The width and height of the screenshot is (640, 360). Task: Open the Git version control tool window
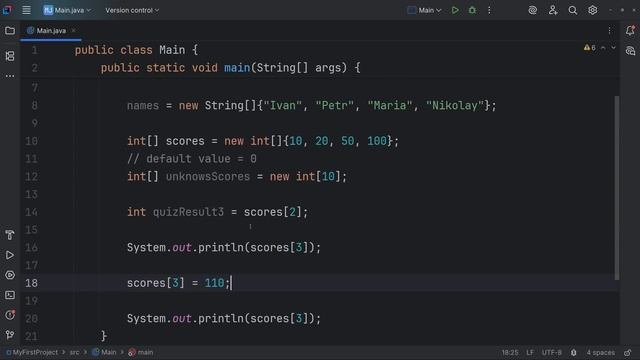(10, 335)
